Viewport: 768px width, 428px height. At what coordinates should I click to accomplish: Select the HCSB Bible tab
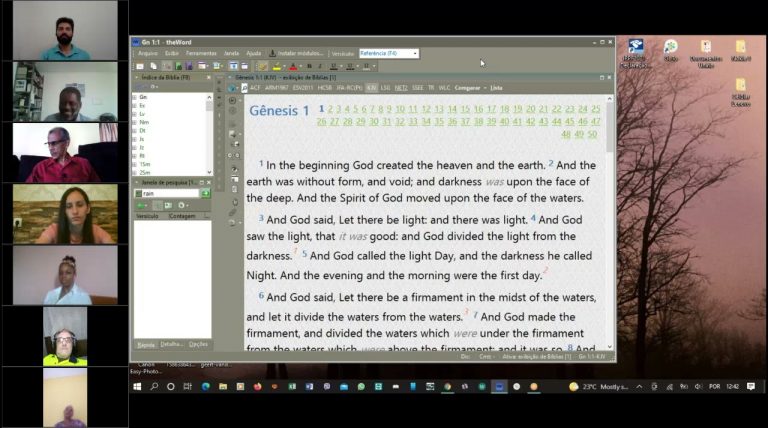click(325, 88)
